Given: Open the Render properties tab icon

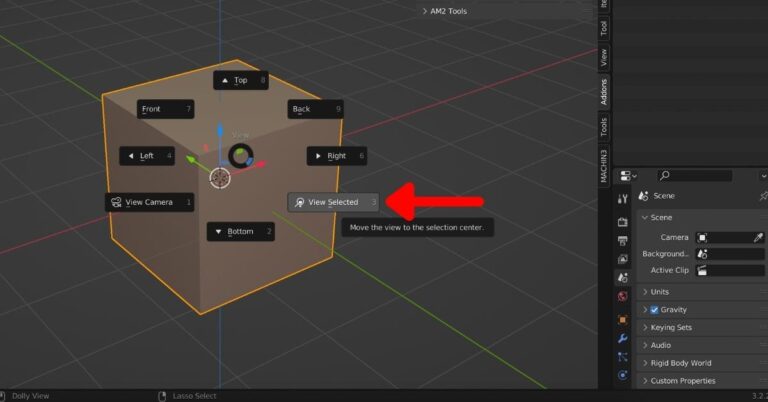Looking at the screenshot, I should (x=622, y=221).
